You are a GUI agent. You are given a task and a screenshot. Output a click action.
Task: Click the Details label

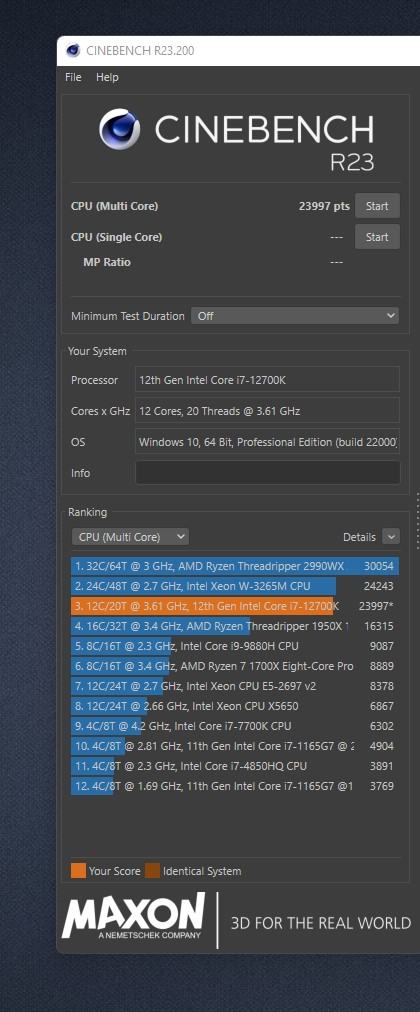tap(359, 537)
